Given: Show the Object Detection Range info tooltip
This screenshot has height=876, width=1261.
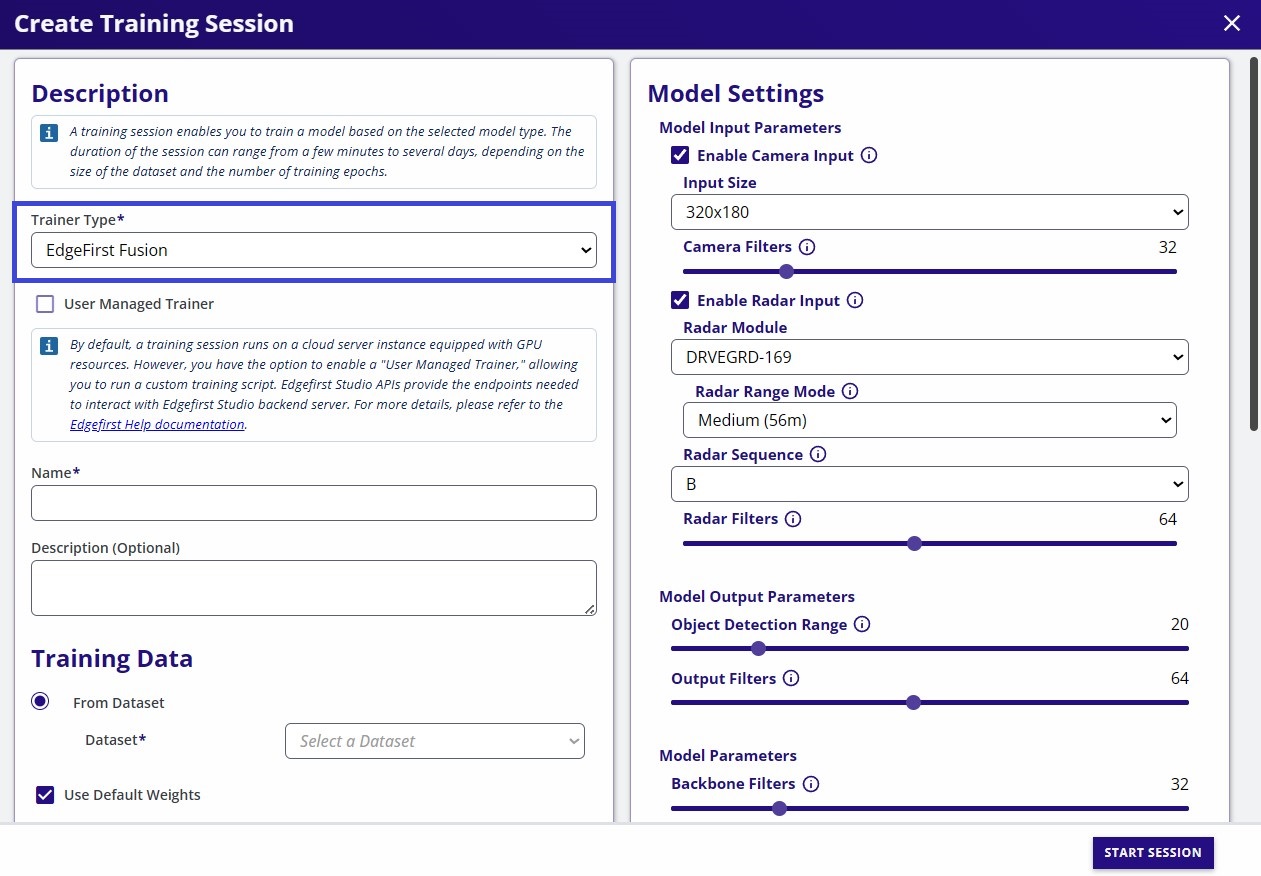Looking at the screenshot, I should click(861, 624).
